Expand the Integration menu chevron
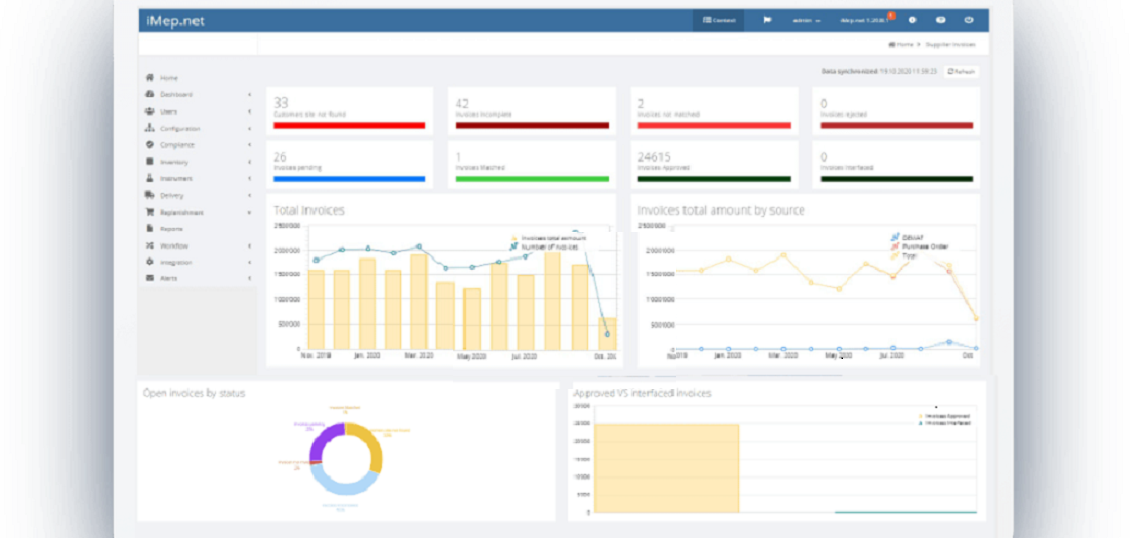The image size is (1132, 538). (x=249, y=263)
